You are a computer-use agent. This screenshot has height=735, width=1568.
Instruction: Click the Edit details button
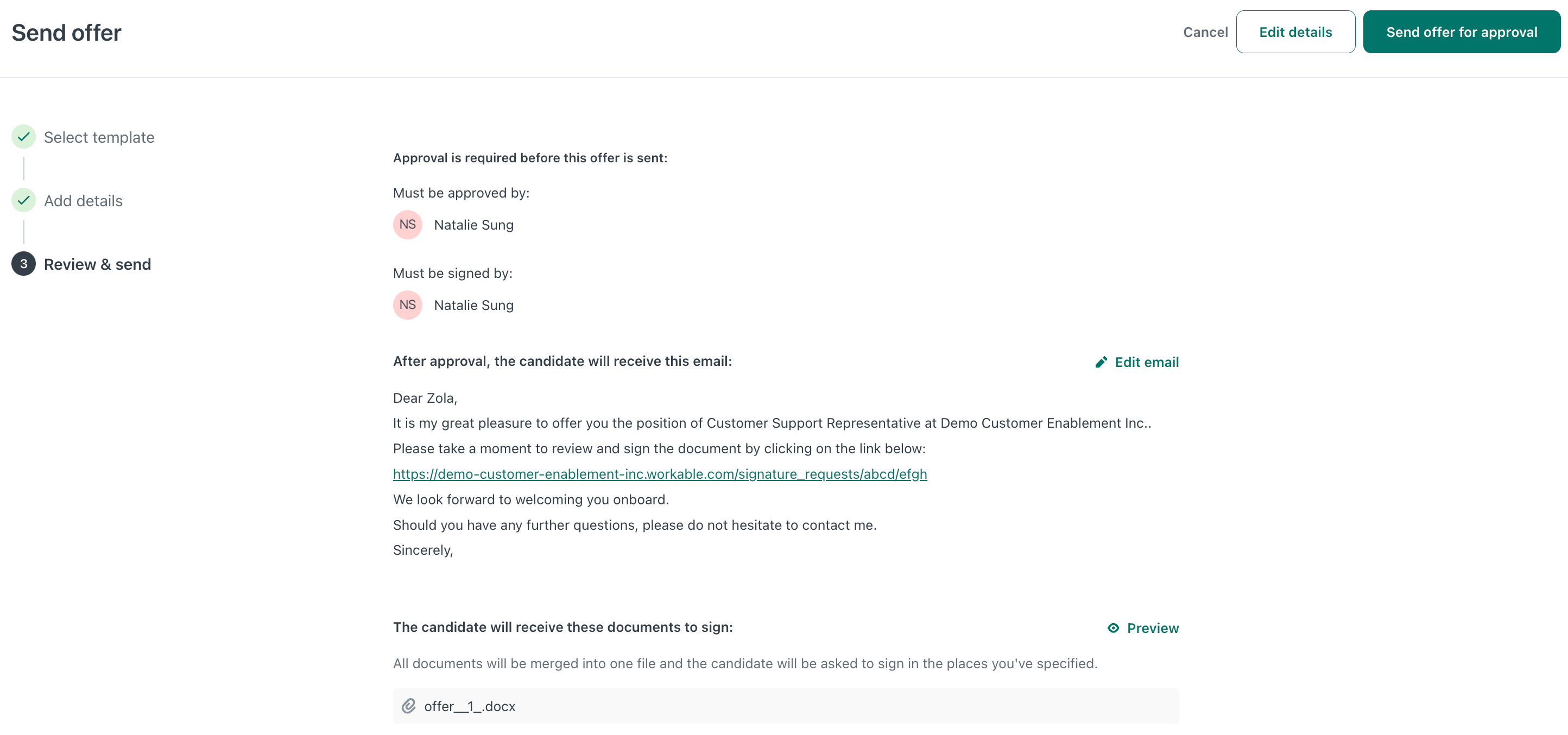coord(1295,31)
